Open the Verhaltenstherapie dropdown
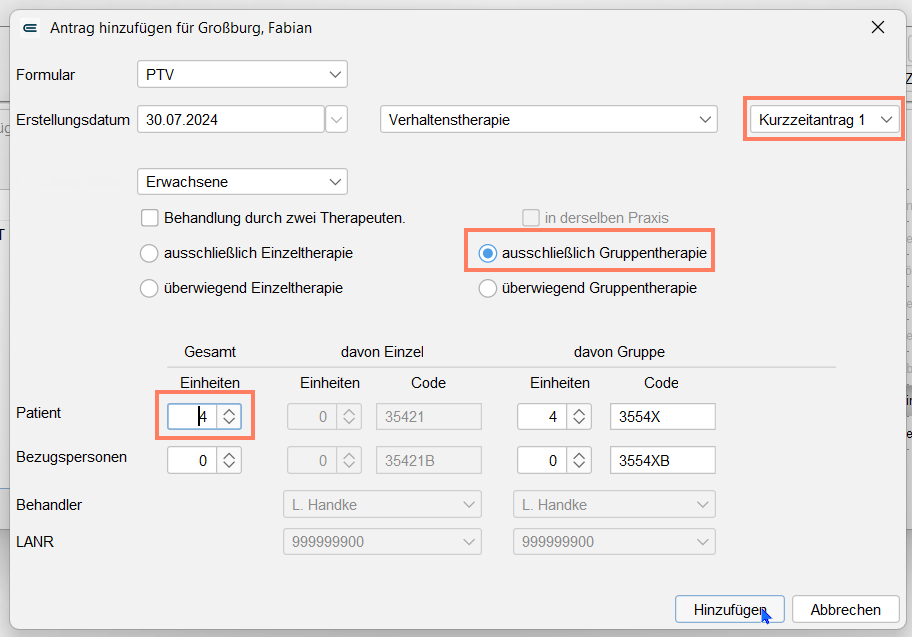 [x=548, y=119]
